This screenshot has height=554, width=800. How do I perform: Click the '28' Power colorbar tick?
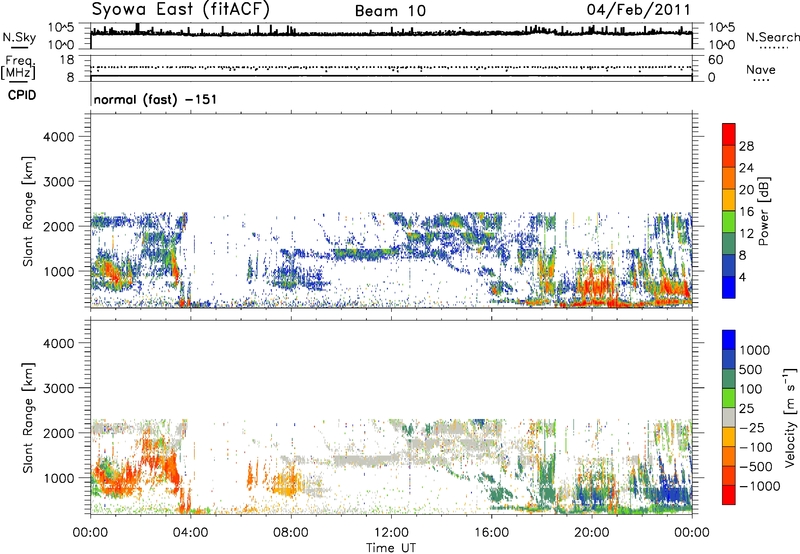pos(746,146)
